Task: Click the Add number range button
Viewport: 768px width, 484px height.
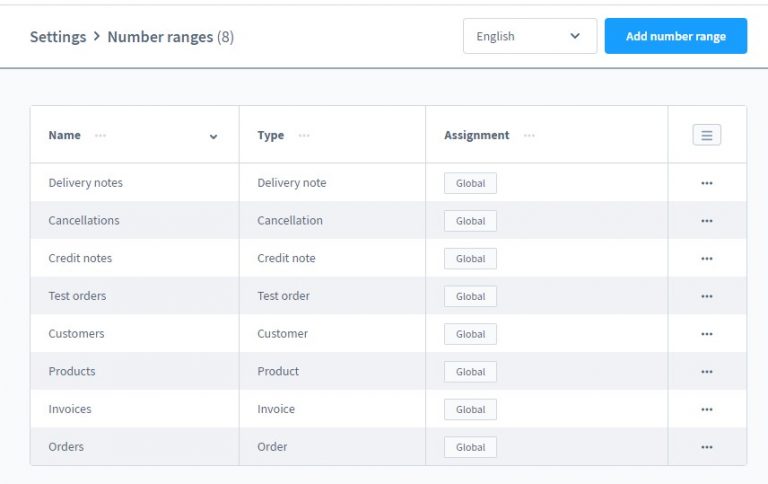Action: point(675,36)
